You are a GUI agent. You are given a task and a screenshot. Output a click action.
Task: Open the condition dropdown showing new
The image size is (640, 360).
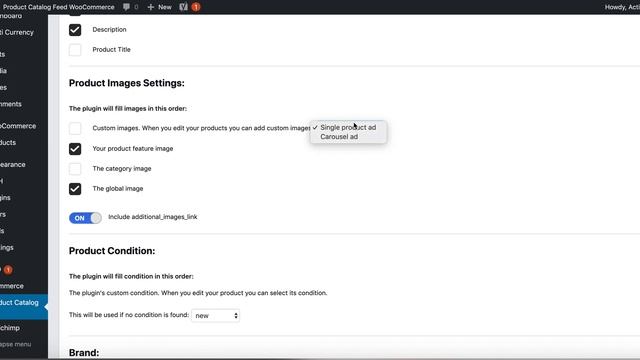coord(216,316)
